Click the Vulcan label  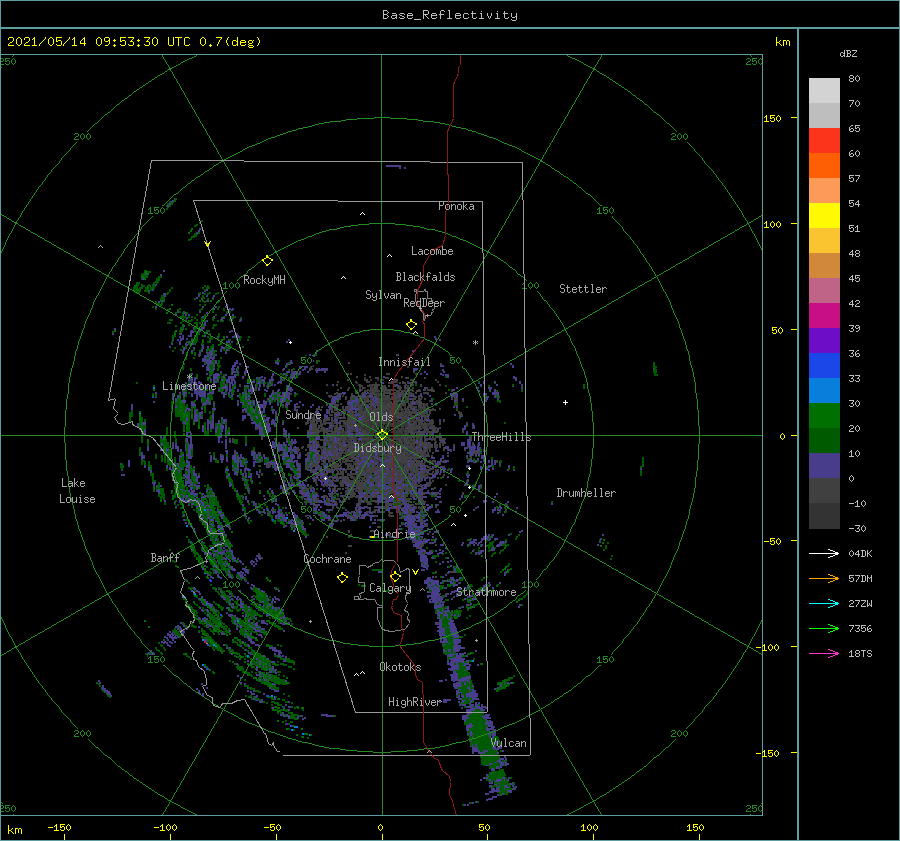tap(509, 743)
